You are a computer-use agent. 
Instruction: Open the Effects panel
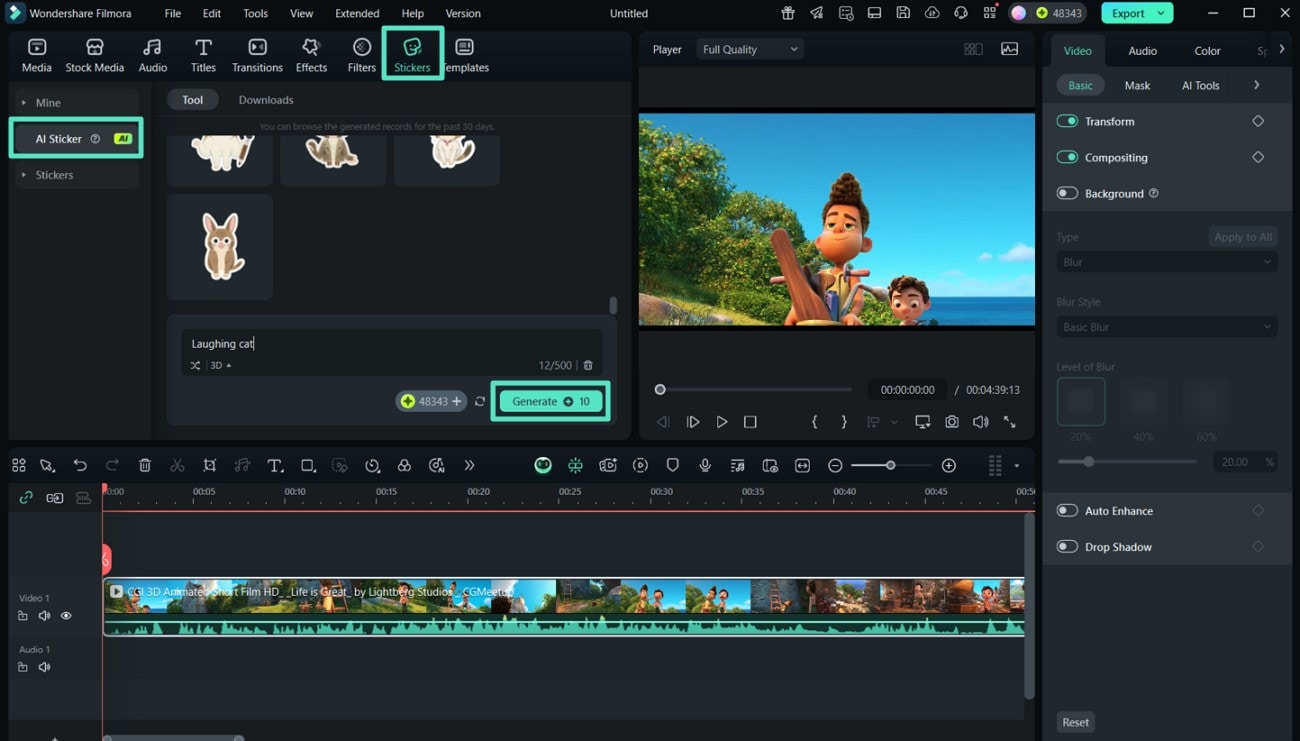click(x=311, y=55)
